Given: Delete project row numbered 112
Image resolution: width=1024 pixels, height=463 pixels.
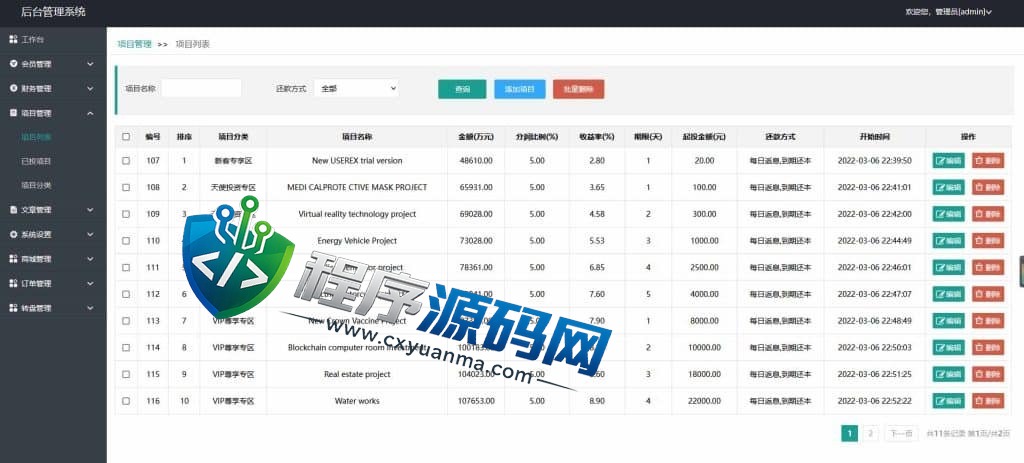Looking at the screenshot, I should (988, 295).
